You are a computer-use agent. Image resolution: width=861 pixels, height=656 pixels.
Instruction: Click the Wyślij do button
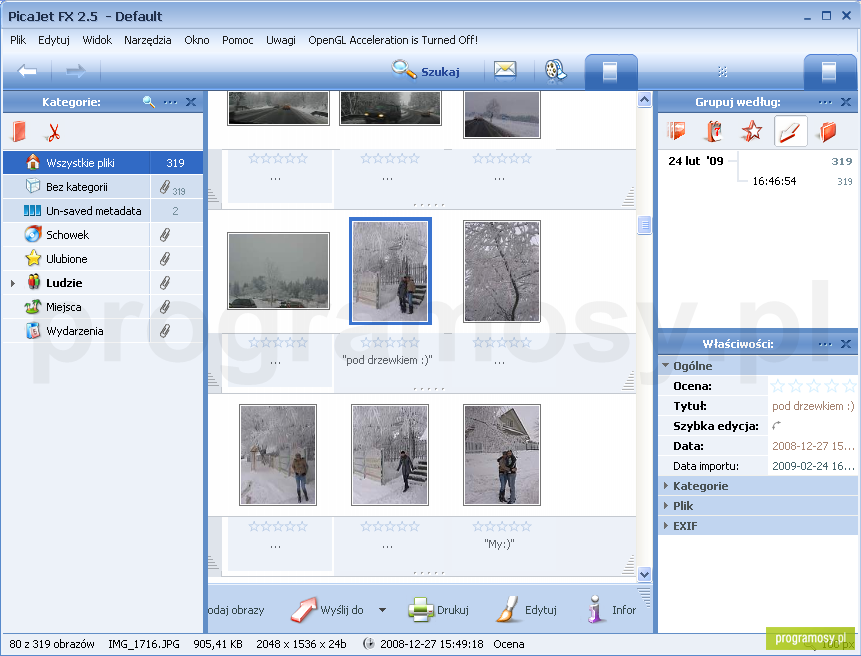point(327,609)
